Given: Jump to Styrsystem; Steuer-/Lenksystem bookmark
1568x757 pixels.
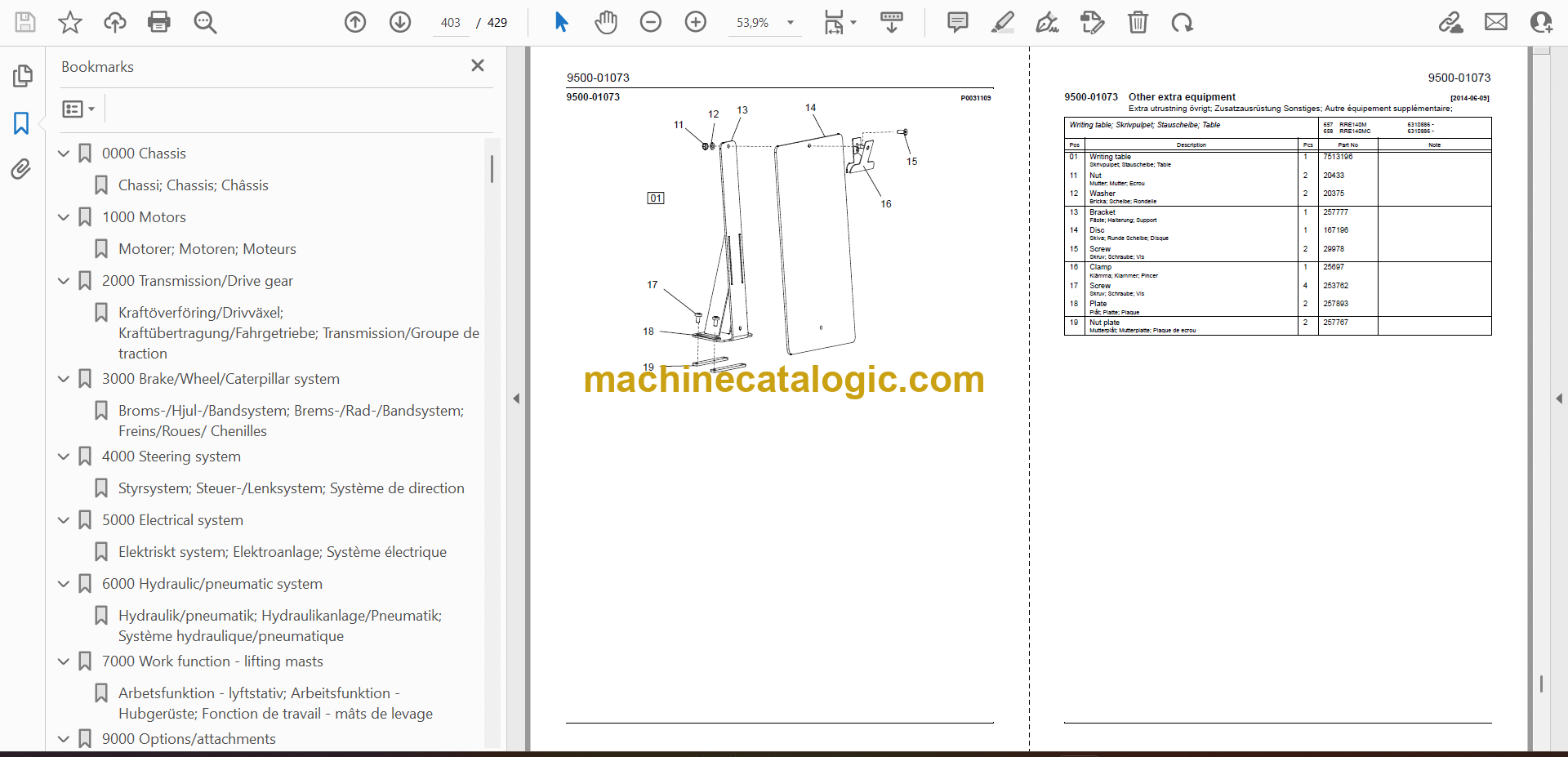Looking at the screenshot, I should (292, 488).
